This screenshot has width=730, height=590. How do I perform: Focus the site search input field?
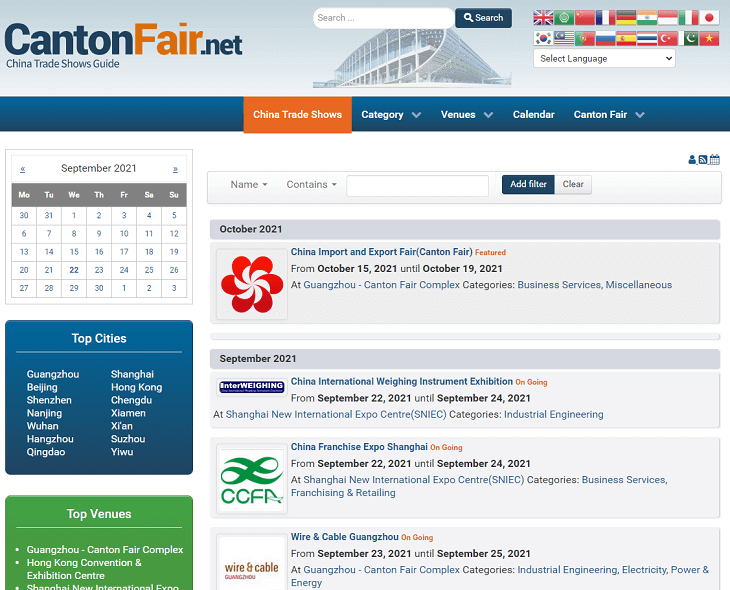point(383,18)
